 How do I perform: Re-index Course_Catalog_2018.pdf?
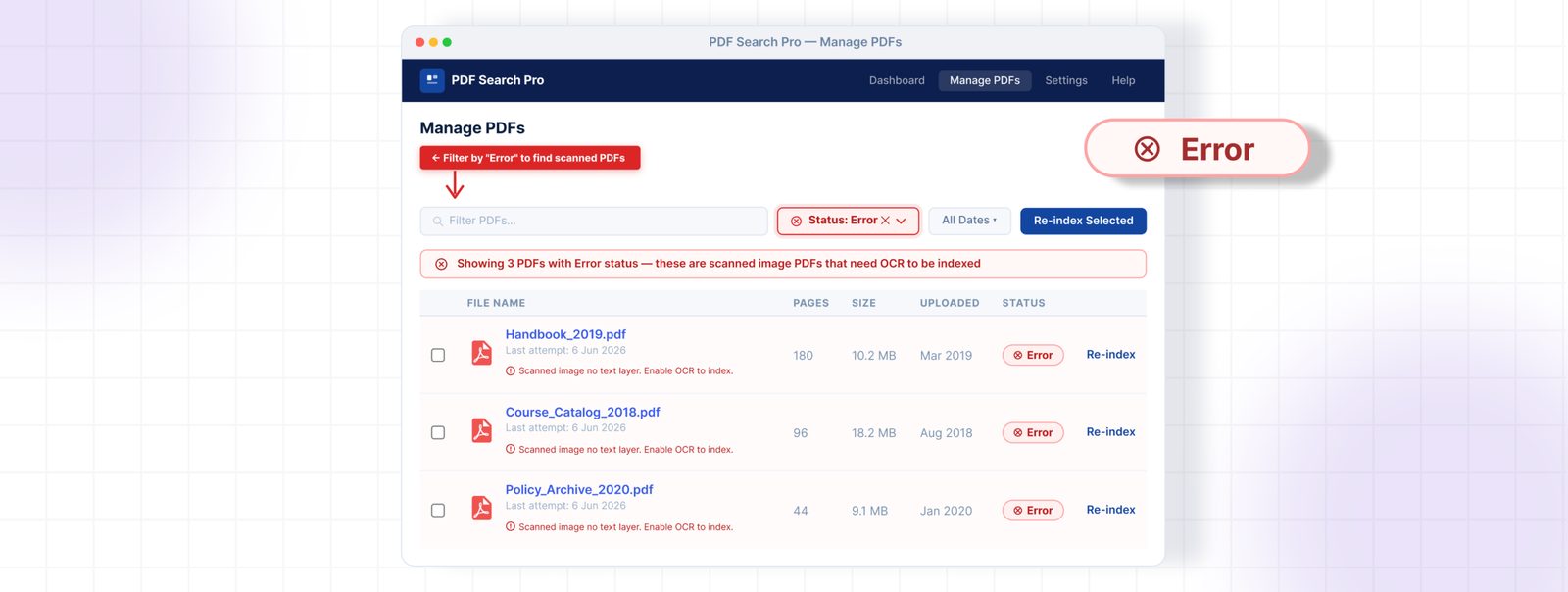[1110, 432]
